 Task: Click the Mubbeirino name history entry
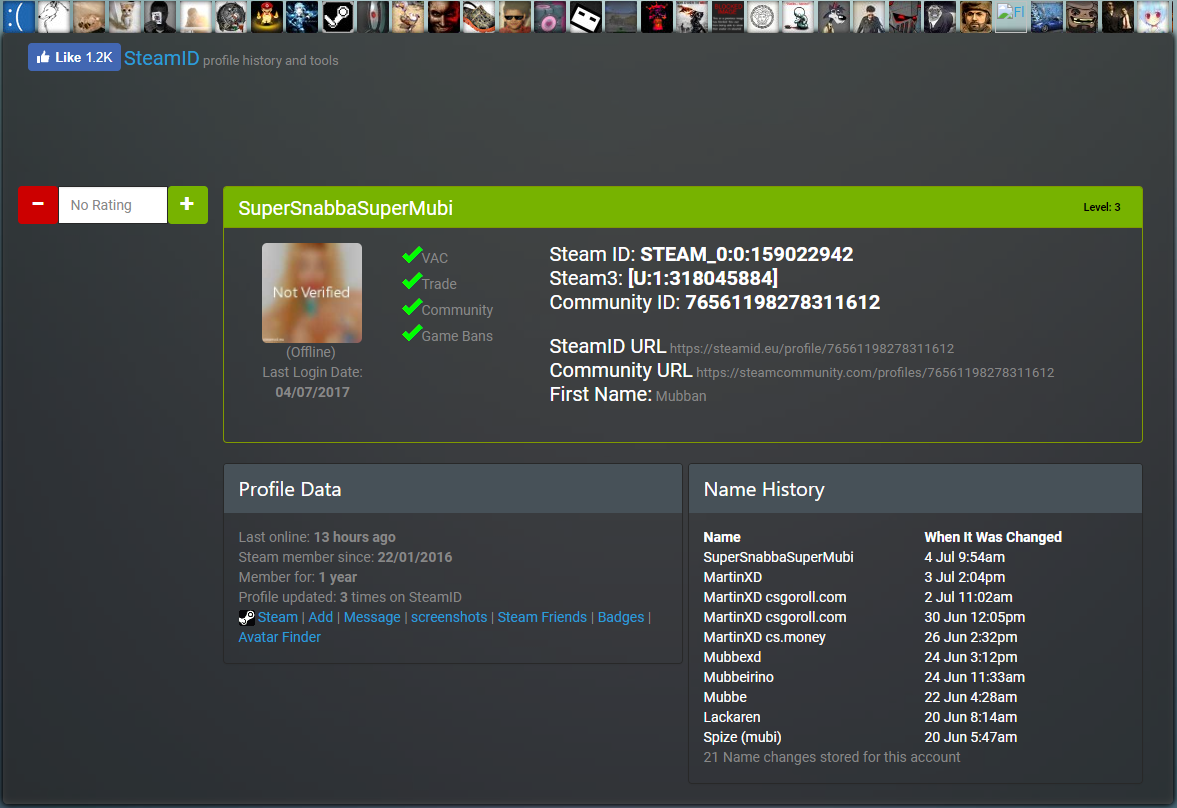click(739, 677)
